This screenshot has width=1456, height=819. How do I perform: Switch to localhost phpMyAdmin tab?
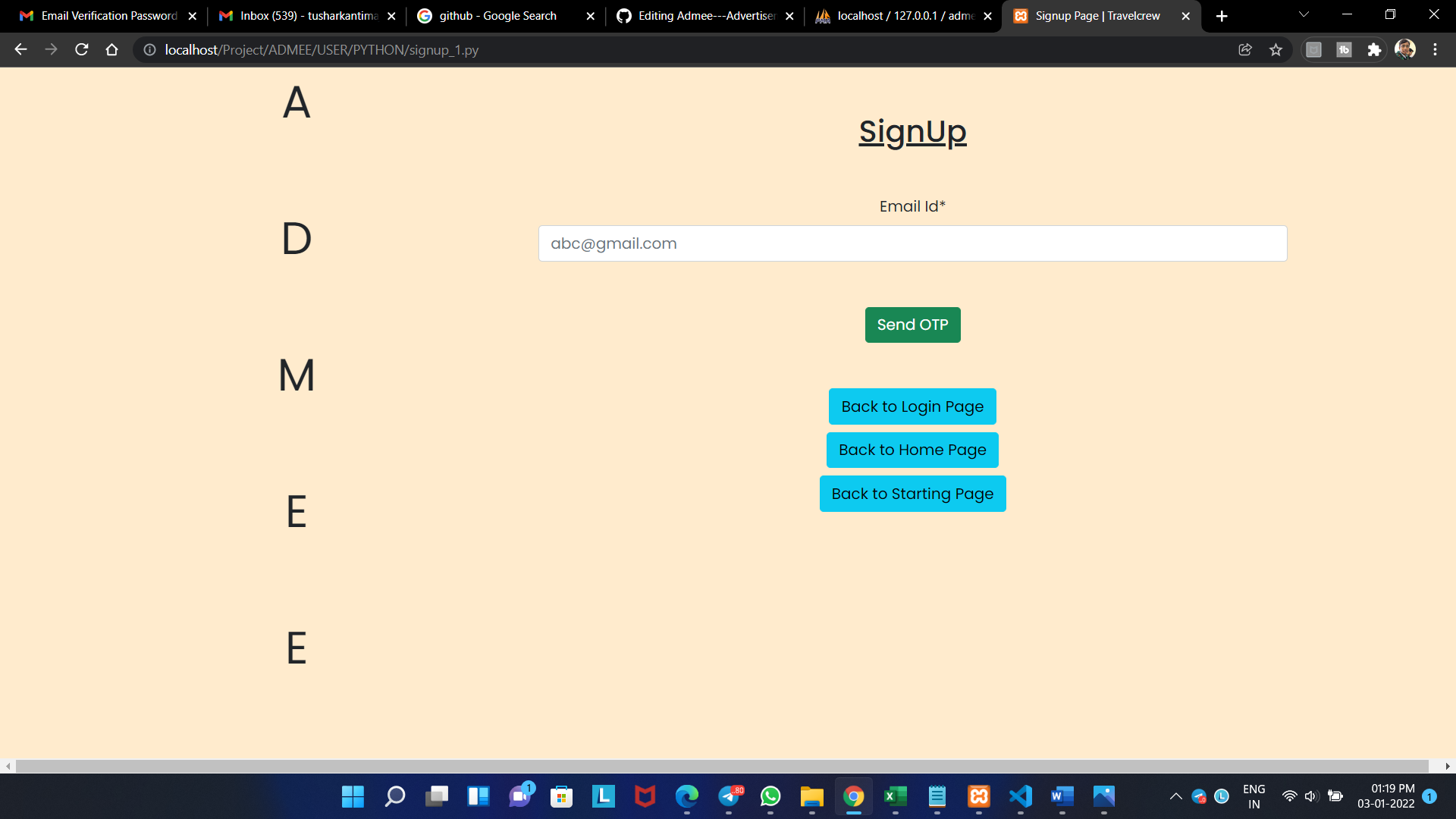point(904,16)
